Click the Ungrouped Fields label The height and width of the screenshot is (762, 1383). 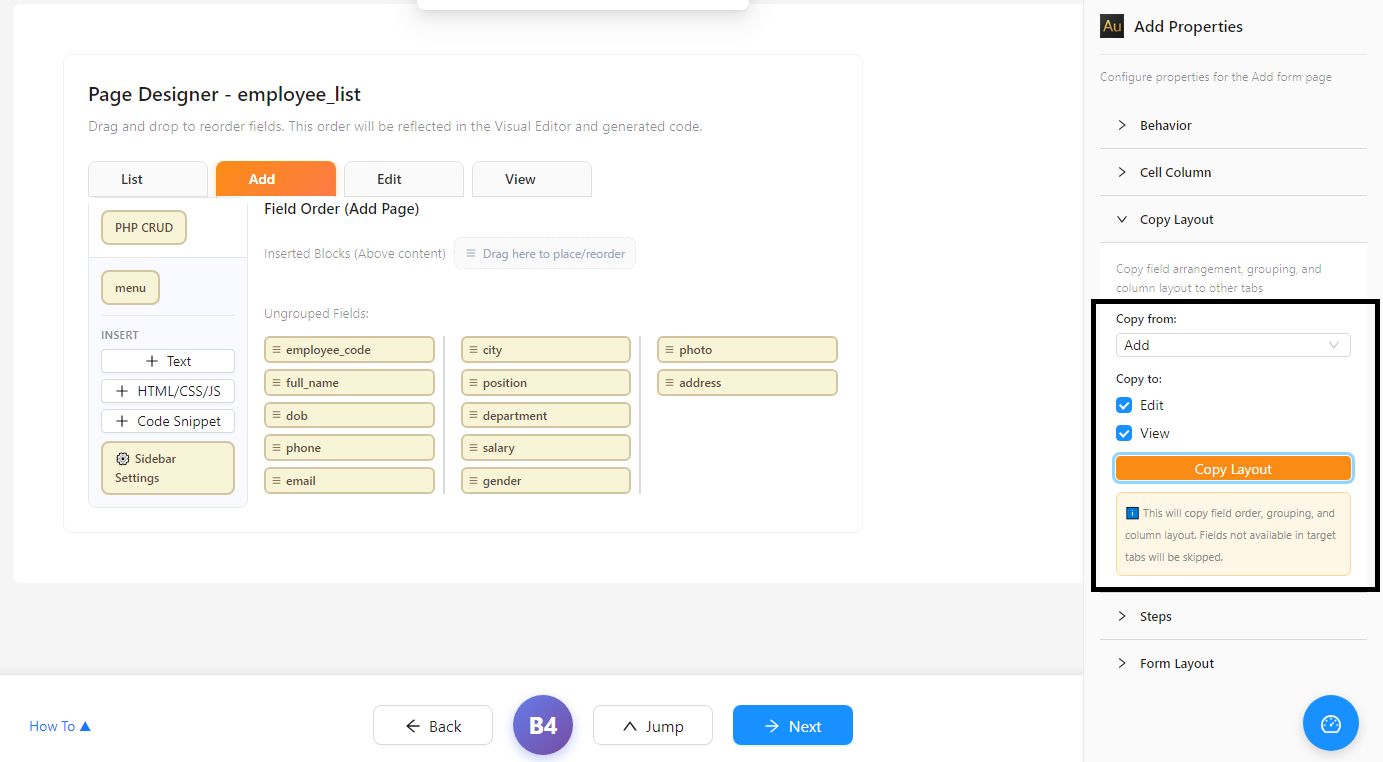coord(317,313)
